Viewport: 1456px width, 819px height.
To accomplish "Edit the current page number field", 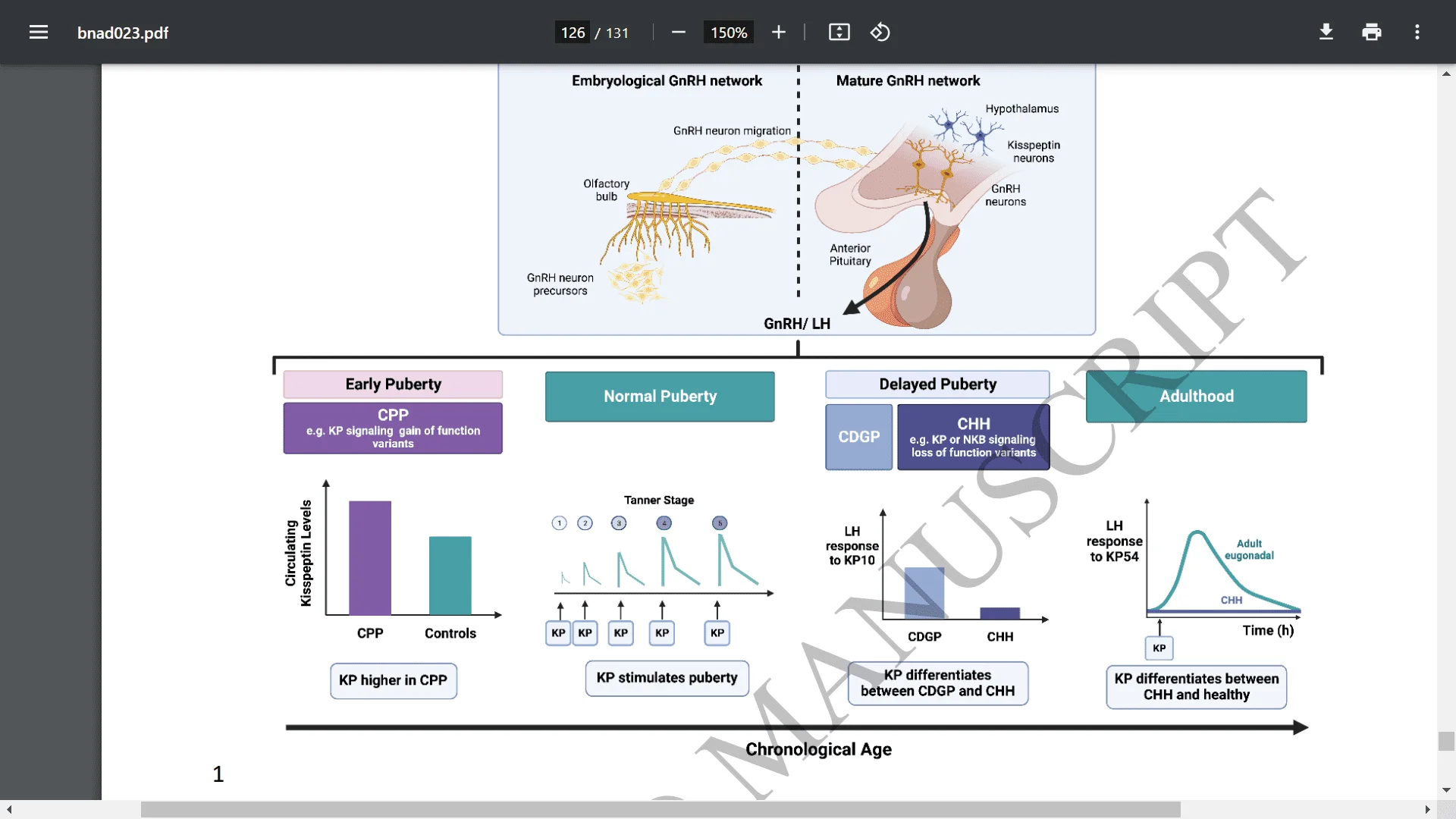I will click(x=573, y=33).
